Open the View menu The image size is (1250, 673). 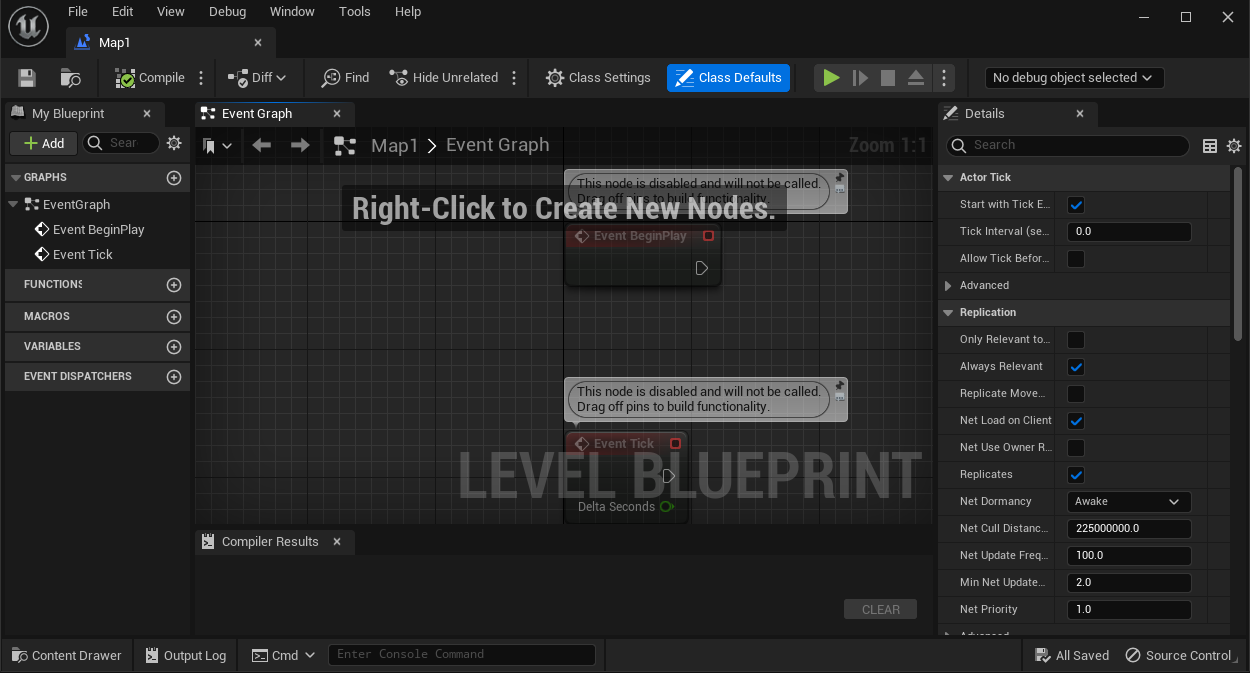[x=171, y=12]
